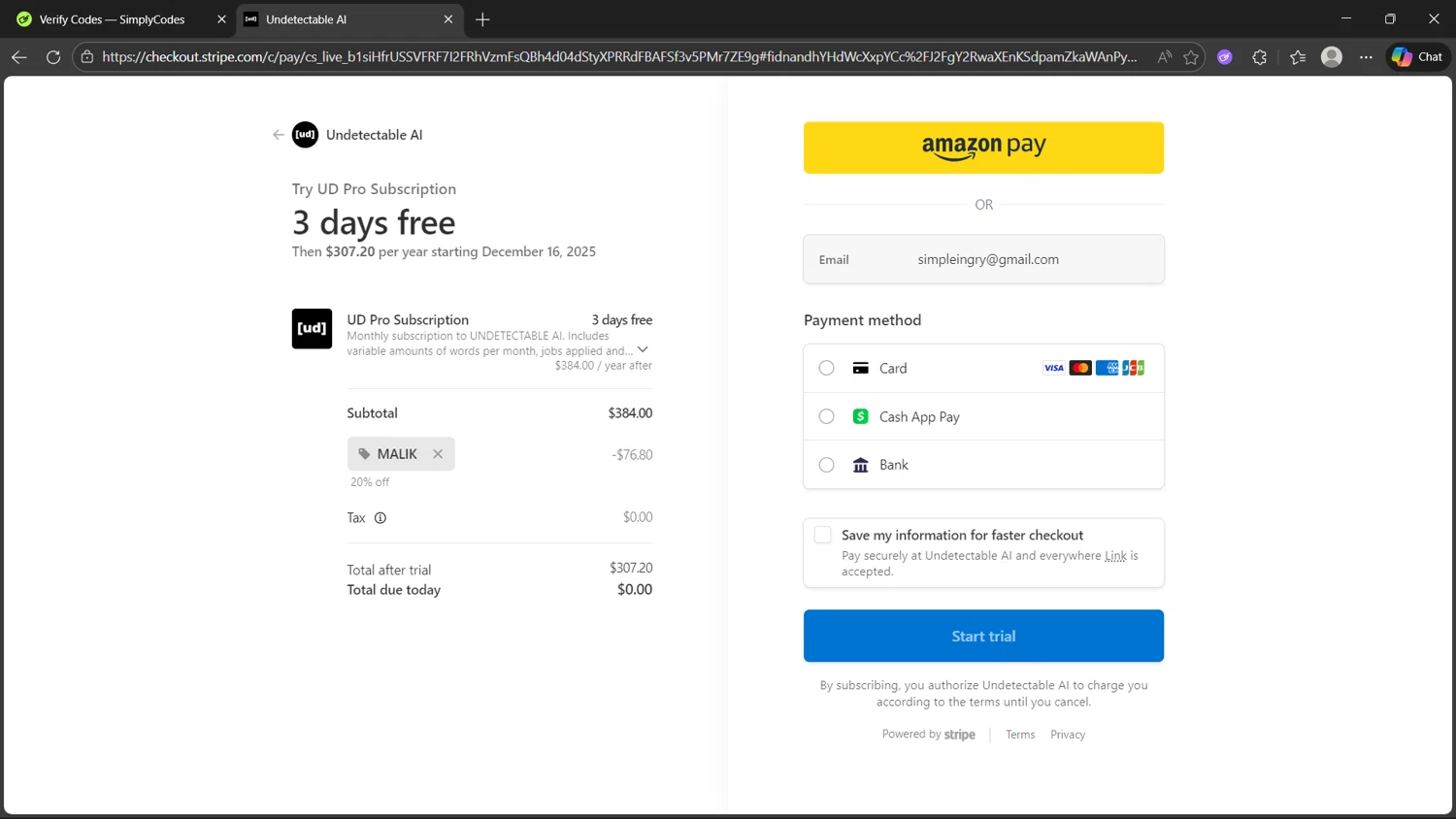Screen dimensions: 1456x819
Task: Open a new browser tab
Action: 482,19
